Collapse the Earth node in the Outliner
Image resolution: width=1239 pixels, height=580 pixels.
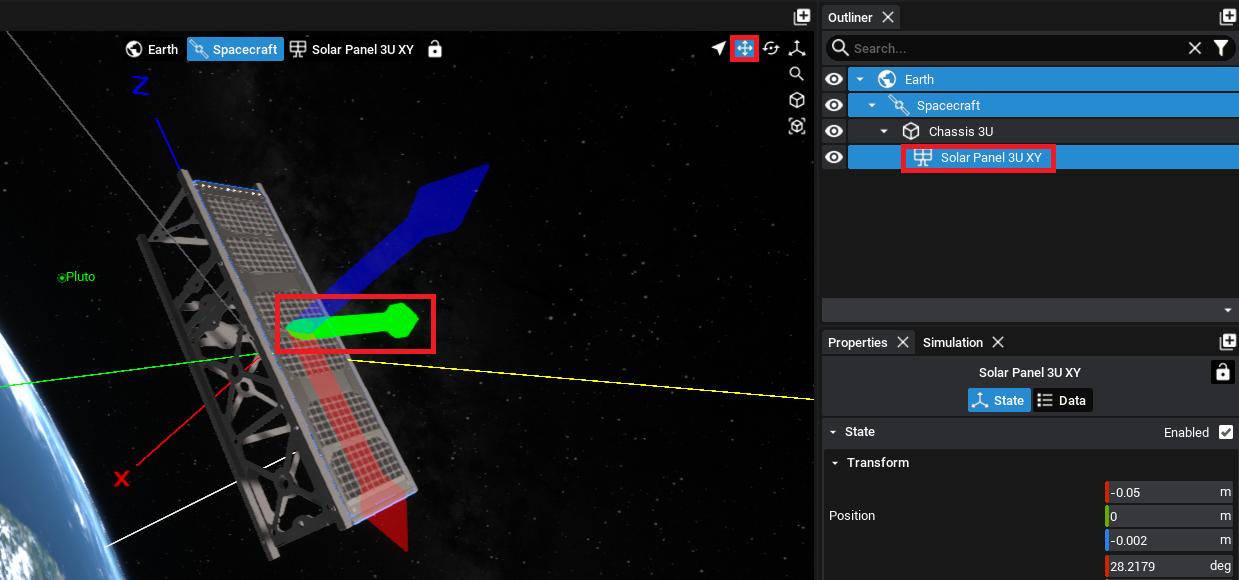click(x=860, y=80)
